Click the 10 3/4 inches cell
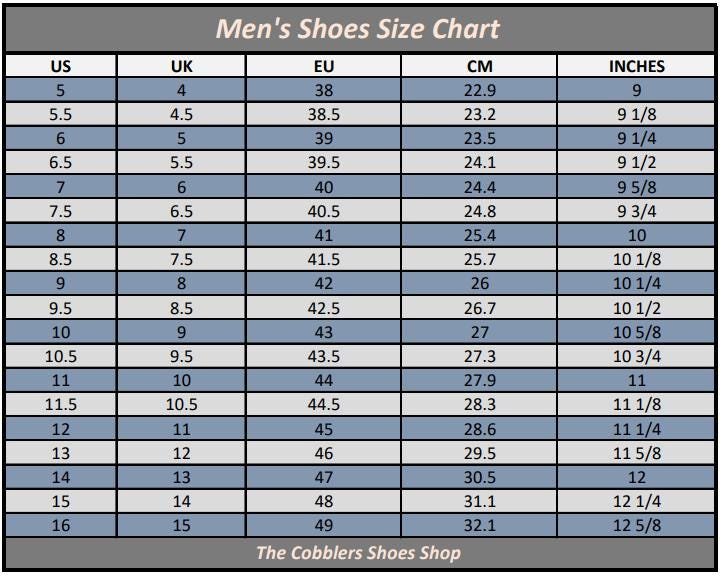This screenshot has height=577, width=723. tap(636, 356)
